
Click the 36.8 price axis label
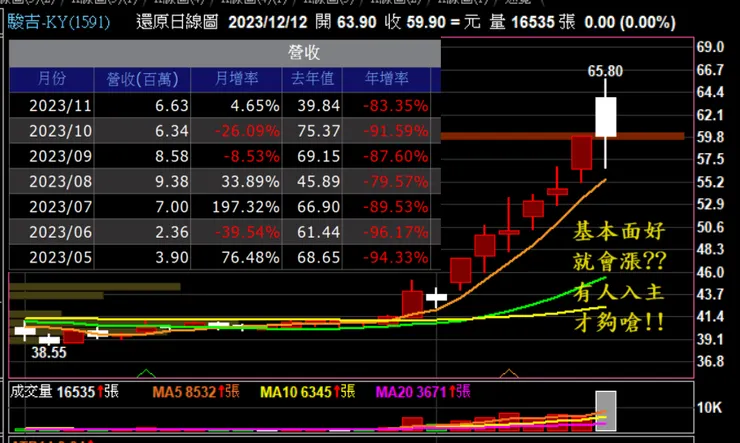[710, 361]
